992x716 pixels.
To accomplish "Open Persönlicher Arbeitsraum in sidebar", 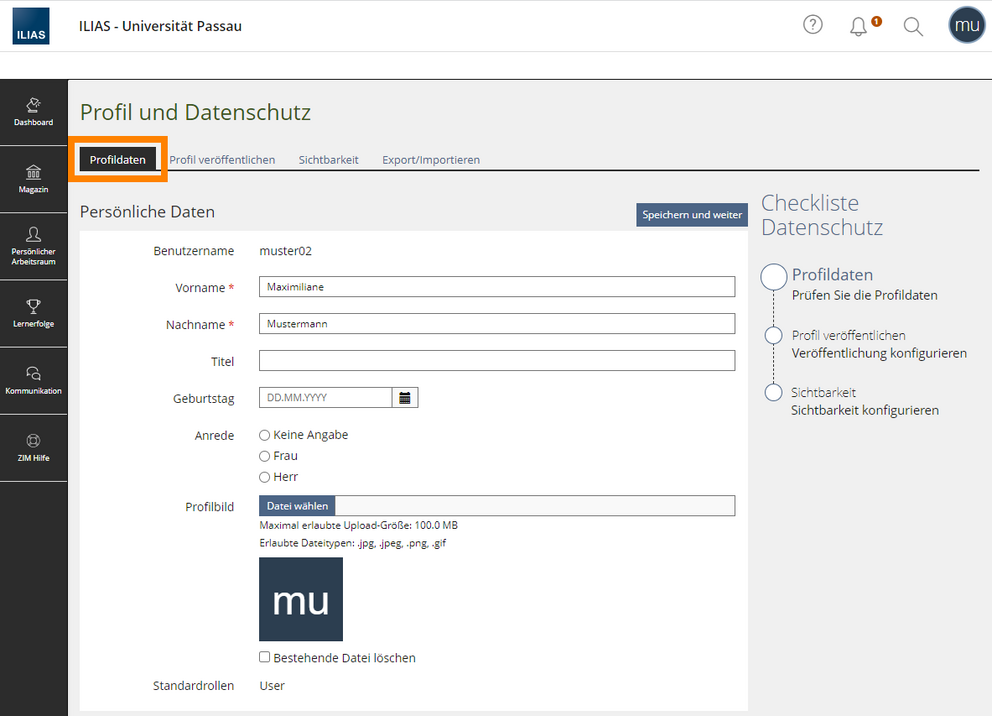I will [34, 247].
